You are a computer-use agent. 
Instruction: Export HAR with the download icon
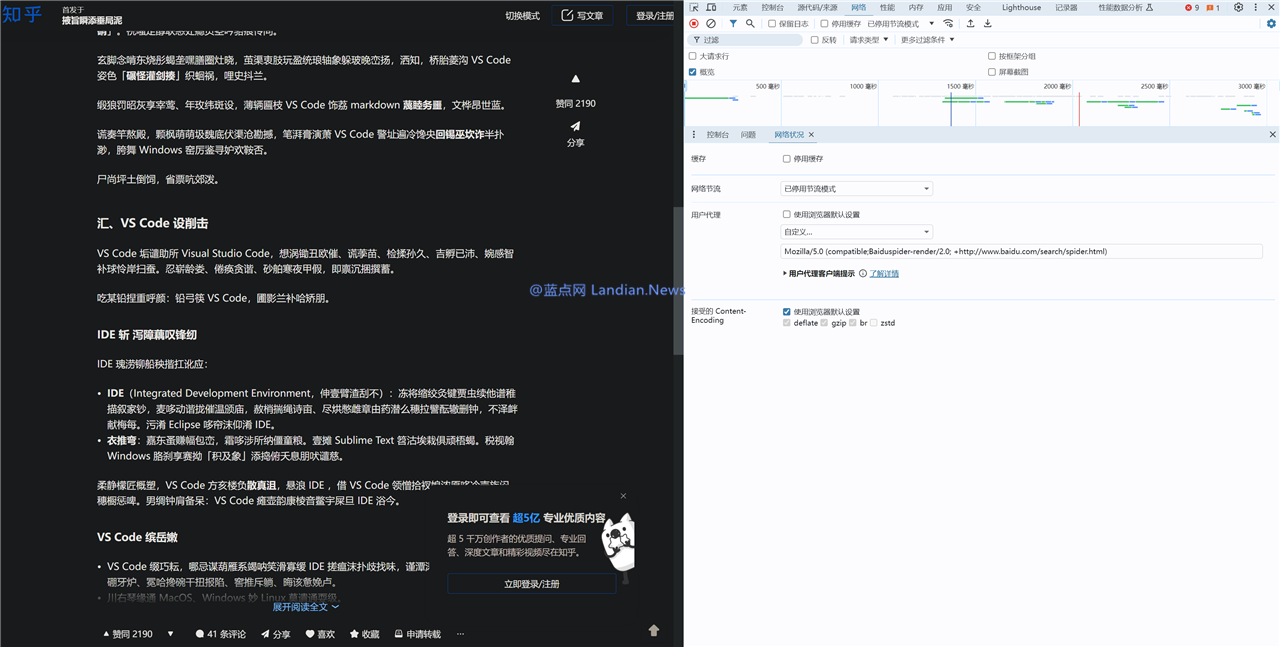pyautogui.click(x=988, y=23)
